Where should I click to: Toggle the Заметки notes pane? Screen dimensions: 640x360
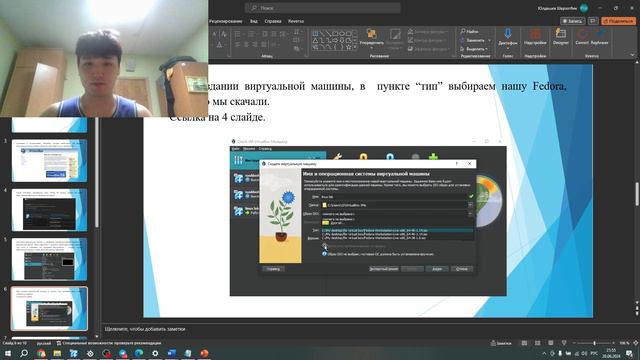(x=501, y=343)
